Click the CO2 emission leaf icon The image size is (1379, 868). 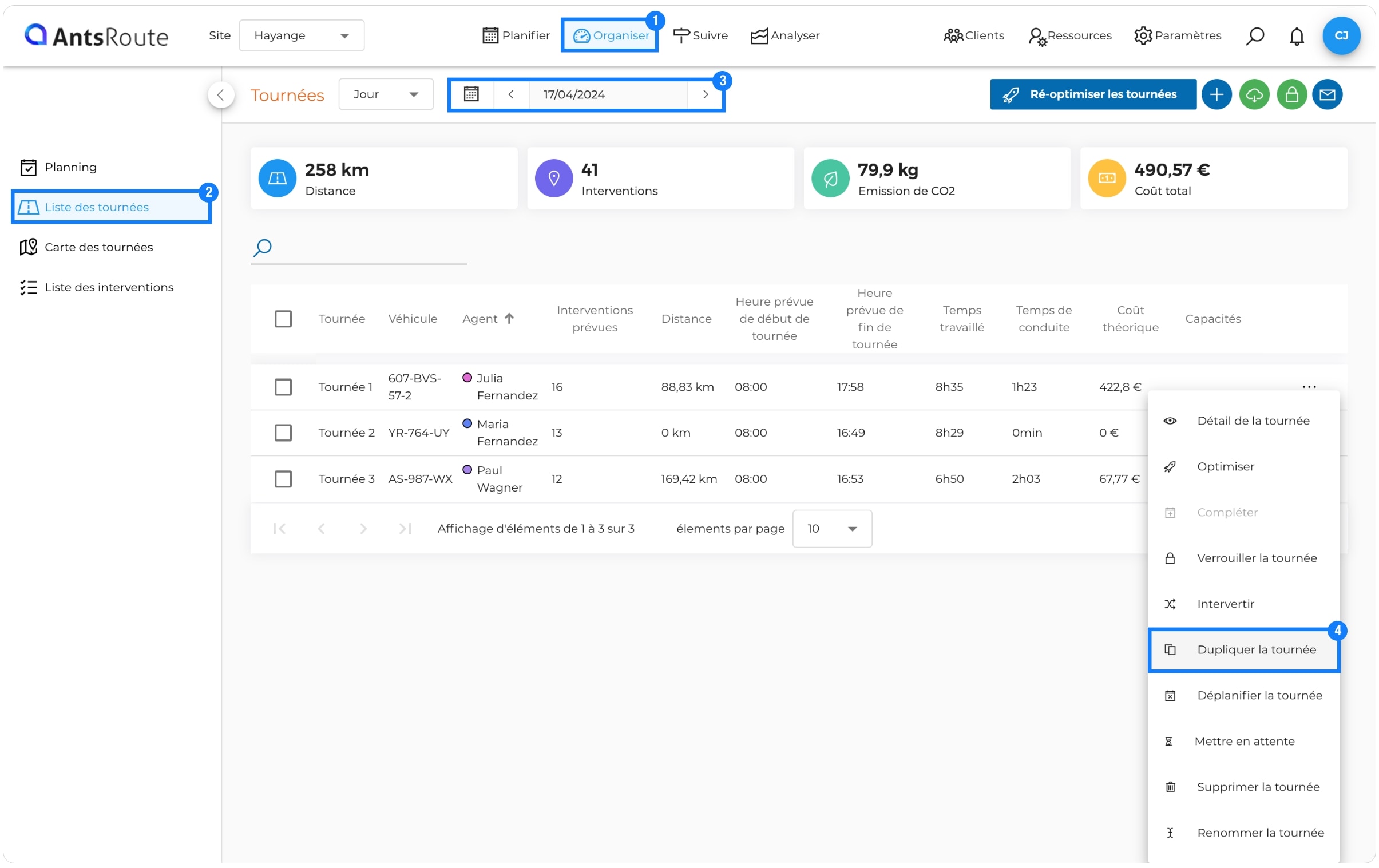(x=830, y=178)
